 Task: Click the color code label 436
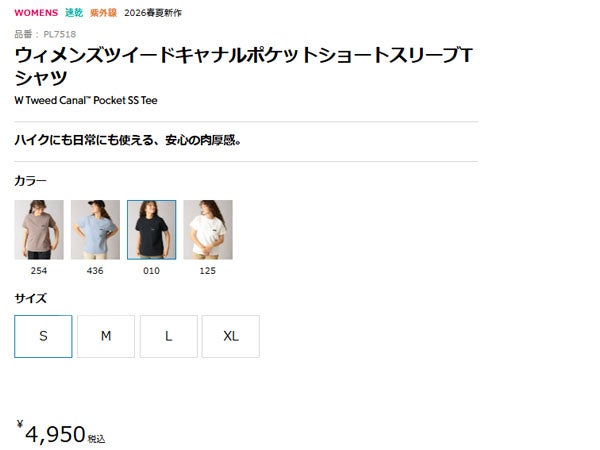click(x=95, y=271)
